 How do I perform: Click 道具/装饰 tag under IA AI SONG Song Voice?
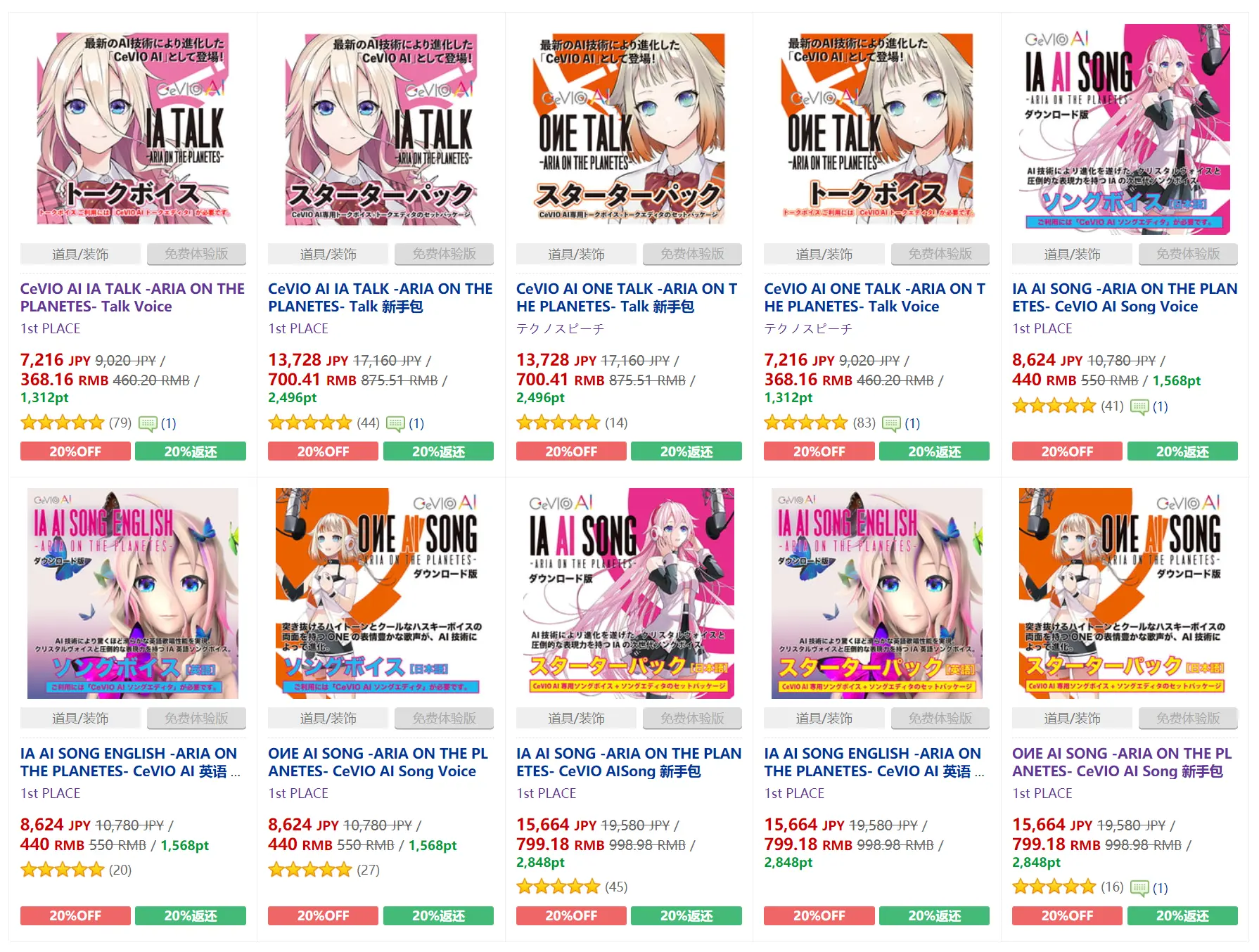coord(1072,254)
